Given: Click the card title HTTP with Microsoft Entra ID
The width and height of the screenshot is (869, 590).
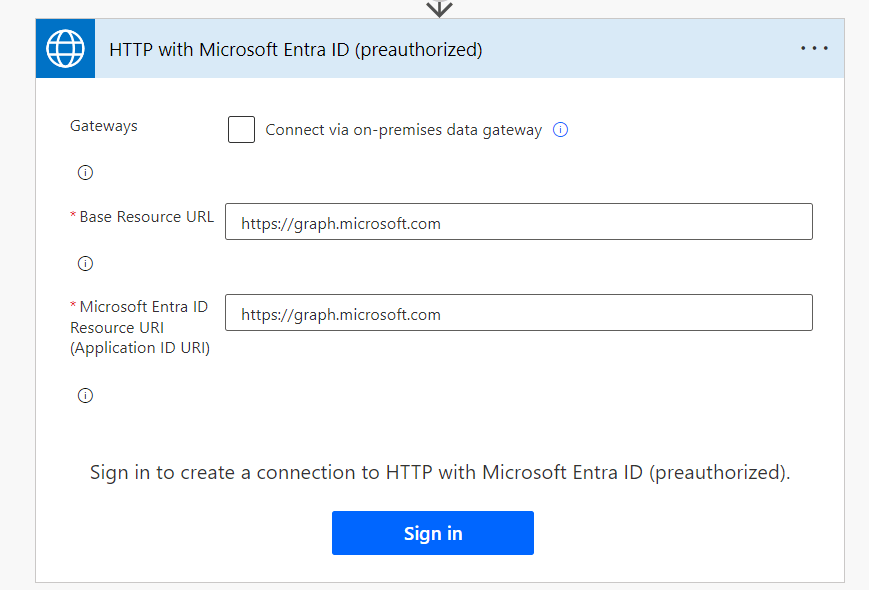Looking at the screenshot, I should click(x=295, y=50).
